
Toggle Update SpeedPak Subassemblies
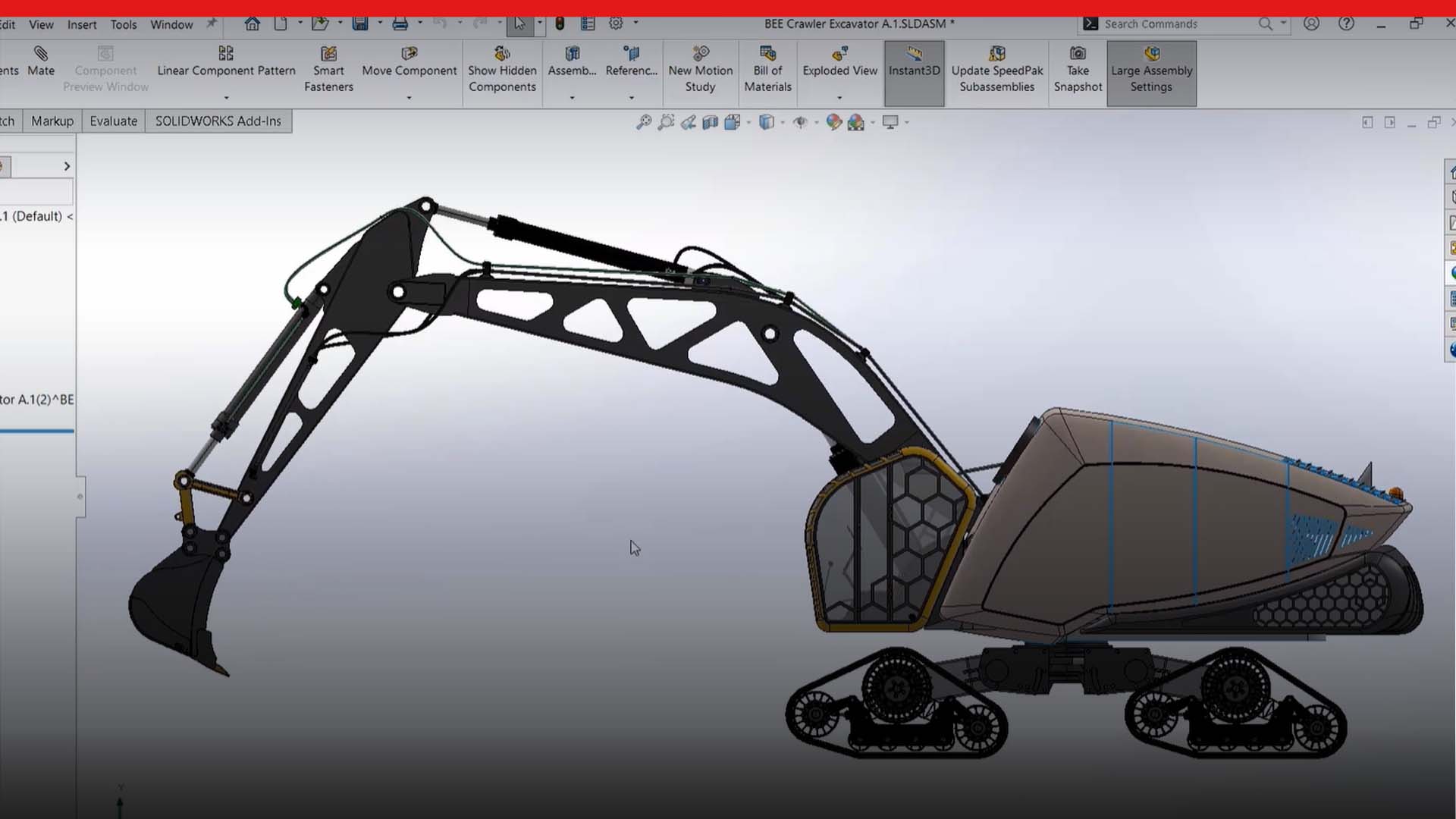pyautogui.click(x=996, y=68)
